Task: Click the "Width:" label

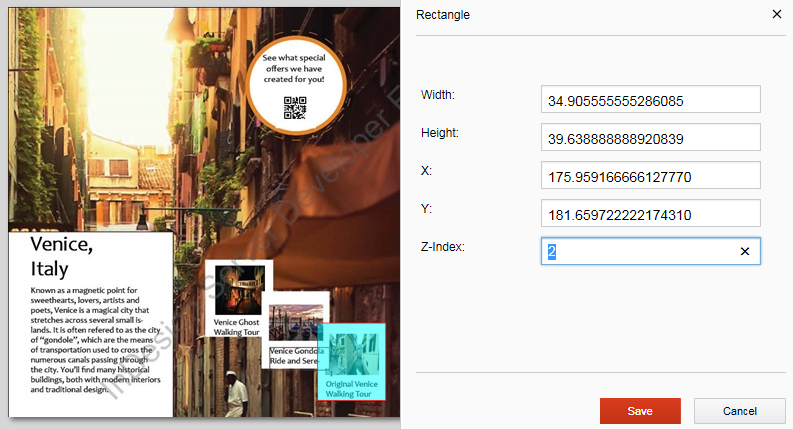Action: click(437, 95)
